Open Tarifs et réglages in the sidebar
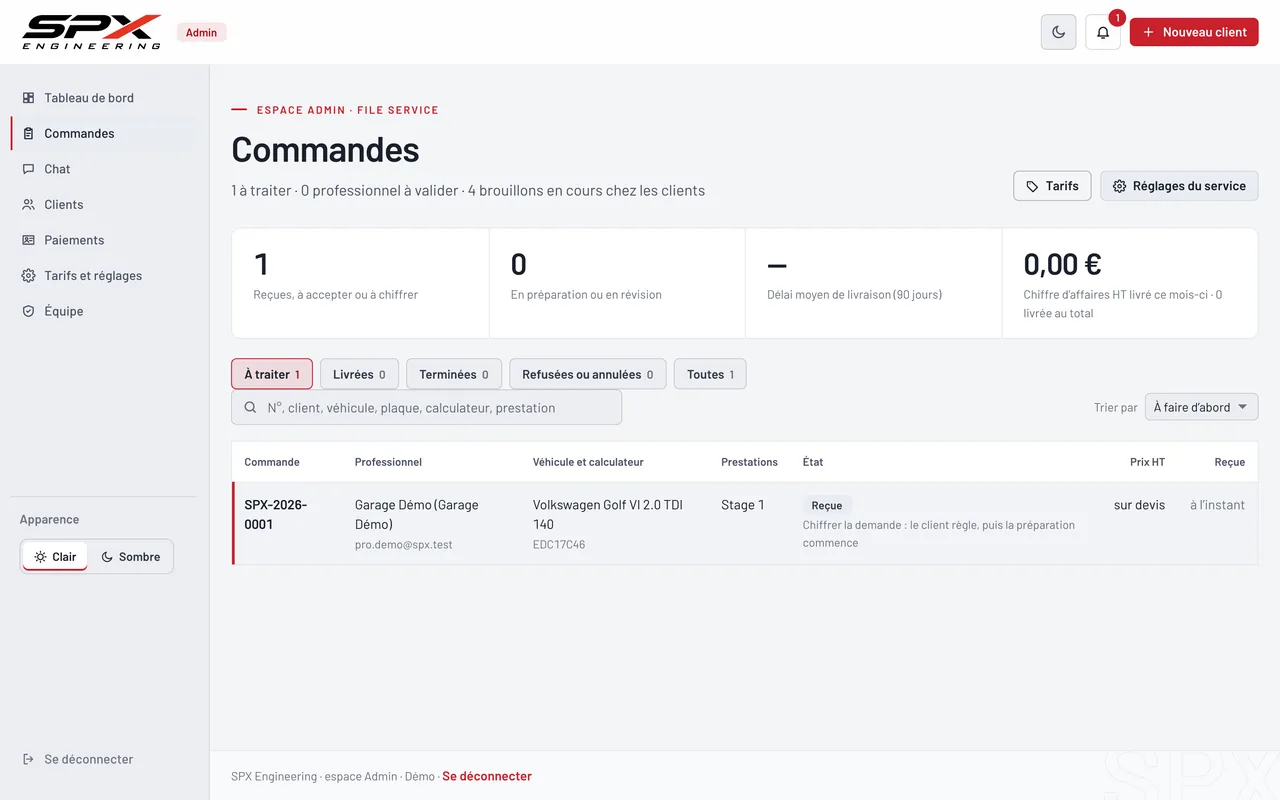Viewport: 1280px width, 800px height. tap(104, 275)
